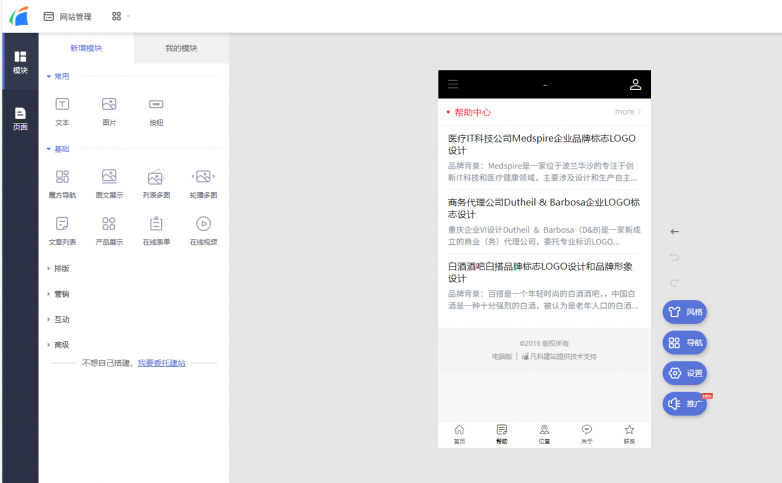Choose the 魔方导航 navigation module

click(x=62, y=177)
